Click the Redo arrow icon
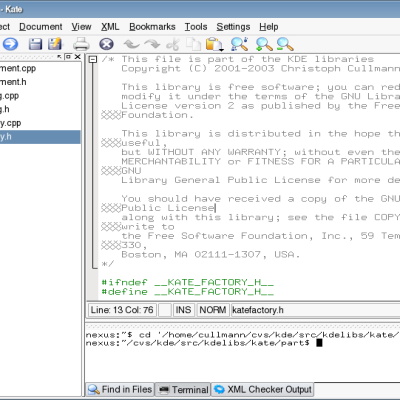 152,44
